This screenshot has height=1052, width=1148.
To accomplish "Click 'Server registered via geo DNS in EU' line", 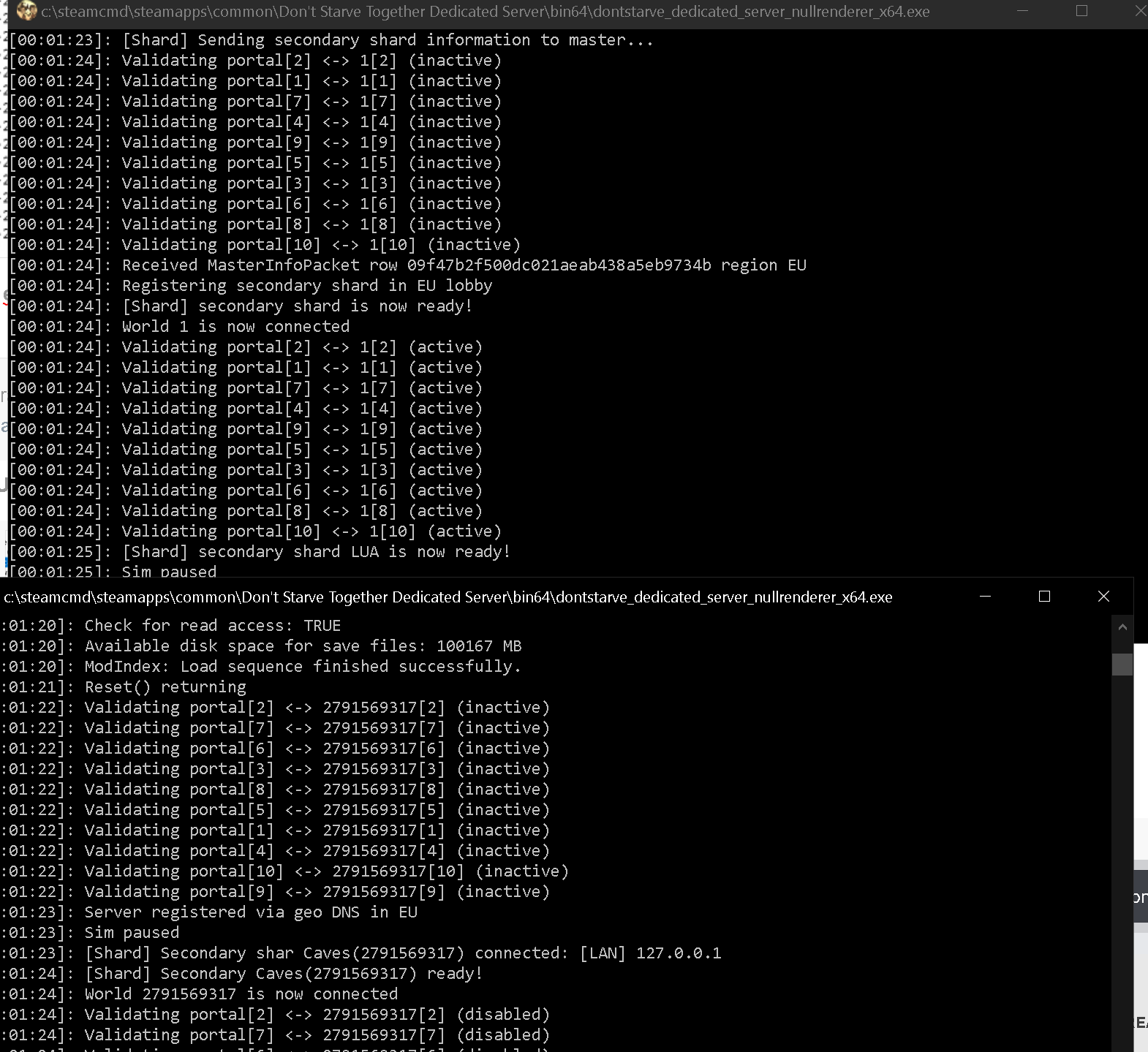I will (209, 912).
